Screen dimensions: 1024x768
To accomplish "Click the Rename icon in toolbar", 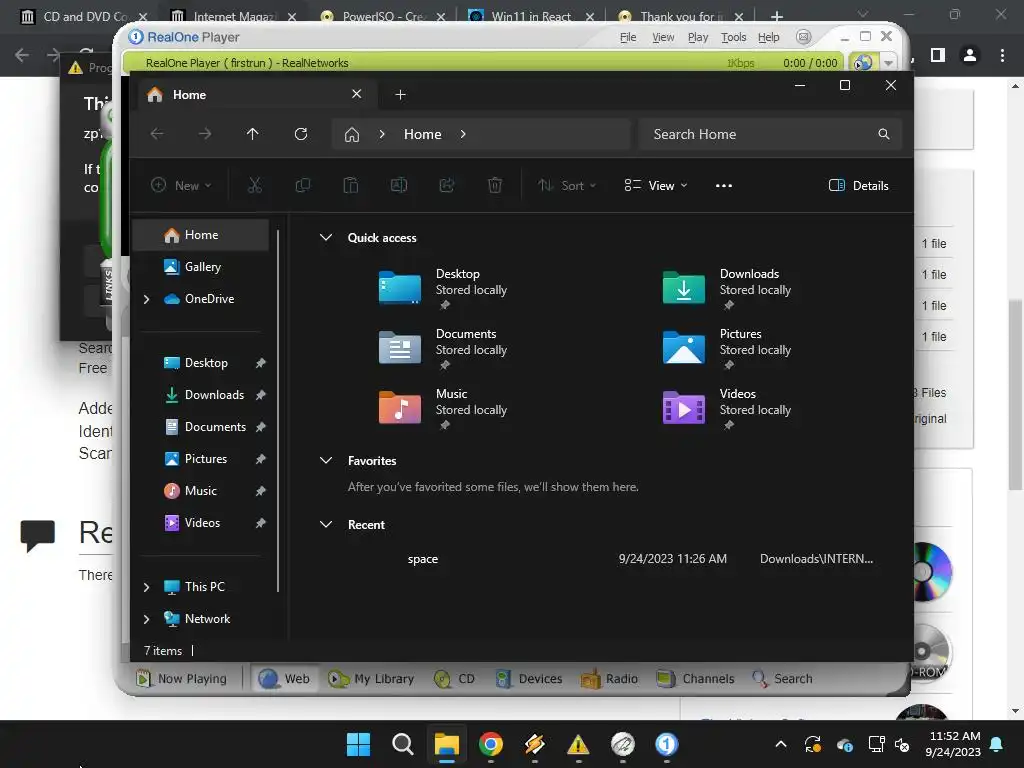I will pyautogui.click(x=399, y=185).
